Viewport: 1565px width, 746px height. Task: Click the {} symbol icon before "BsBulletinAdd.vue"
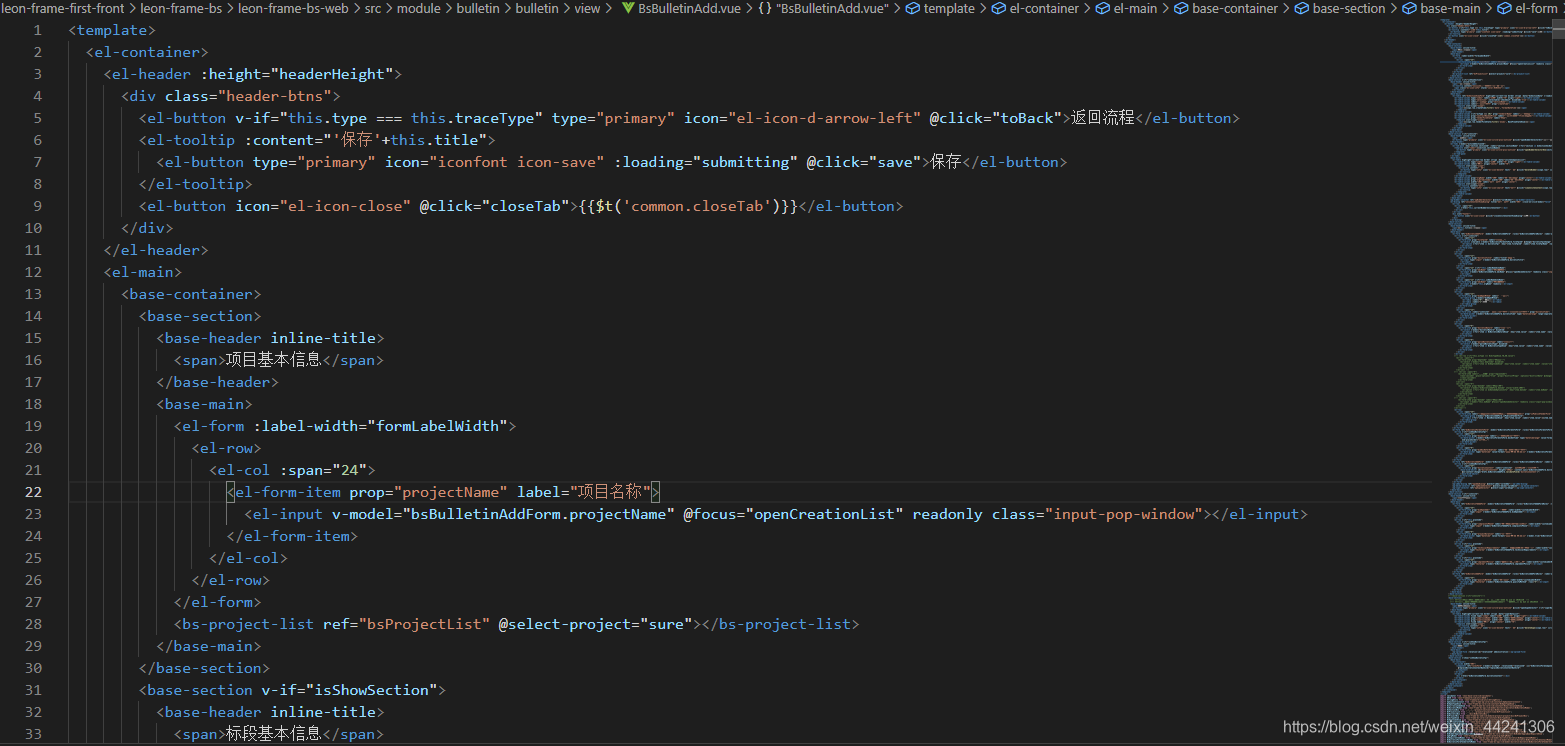tap(764, 8)
